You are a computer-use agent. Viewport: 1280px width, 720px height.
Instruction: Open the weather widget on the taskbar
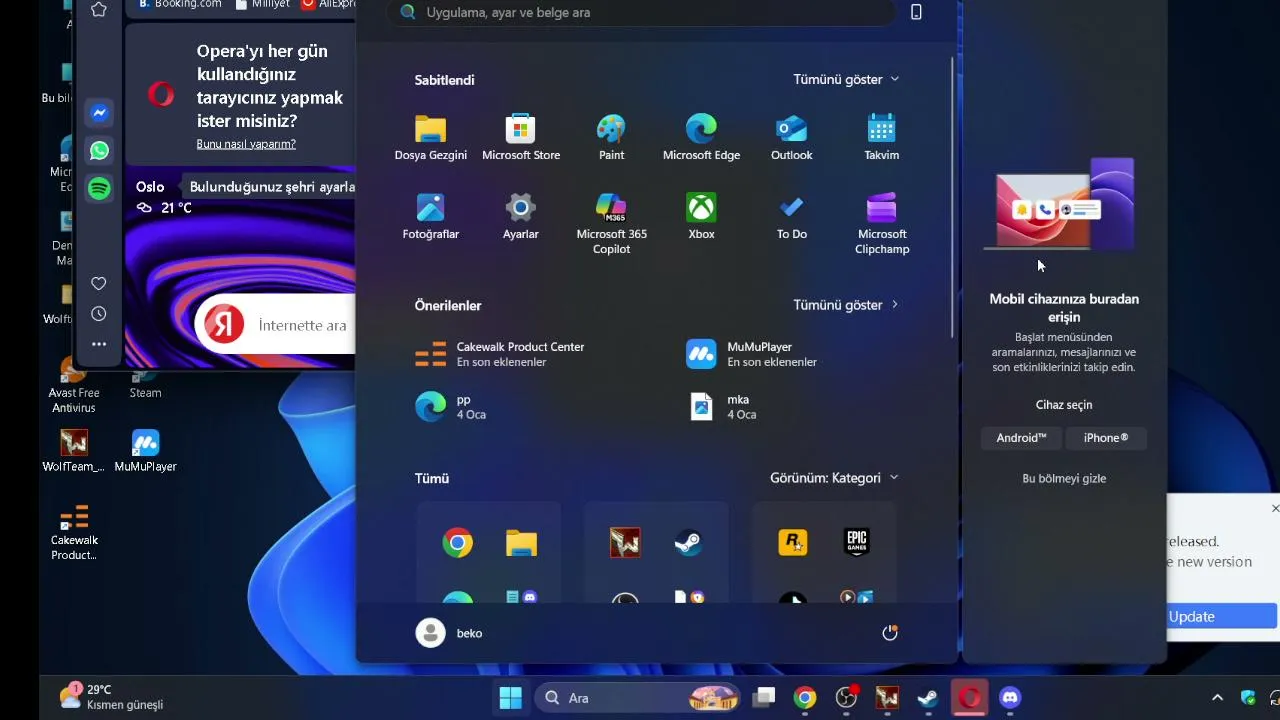point(111,697)
